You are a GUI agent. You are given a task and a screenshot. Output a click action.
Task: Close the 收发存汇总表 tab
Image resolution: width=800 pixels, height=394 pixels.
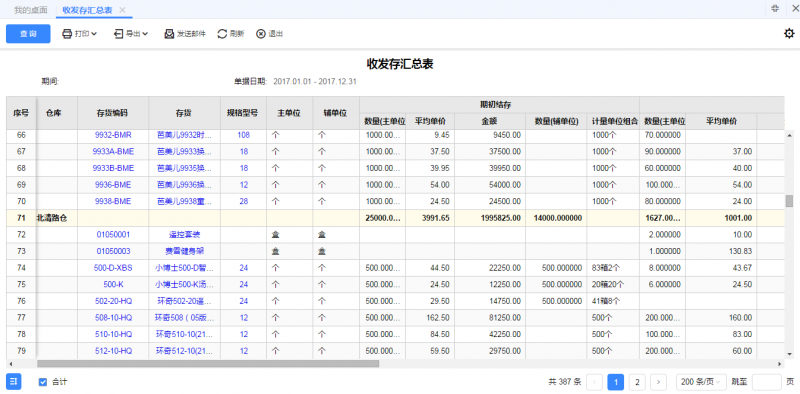coord(122,10)
